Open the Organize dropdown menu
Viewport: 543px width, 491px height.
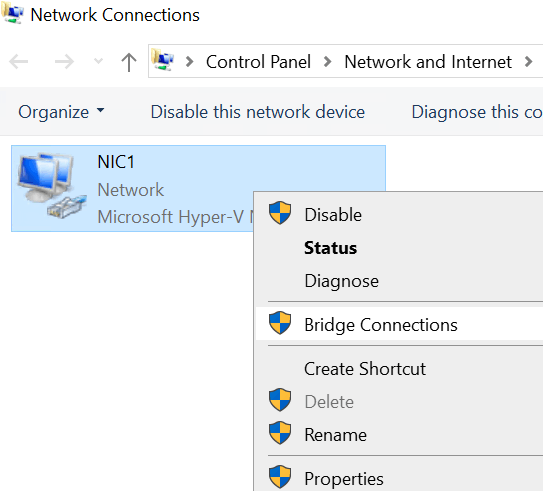(61, 112)
